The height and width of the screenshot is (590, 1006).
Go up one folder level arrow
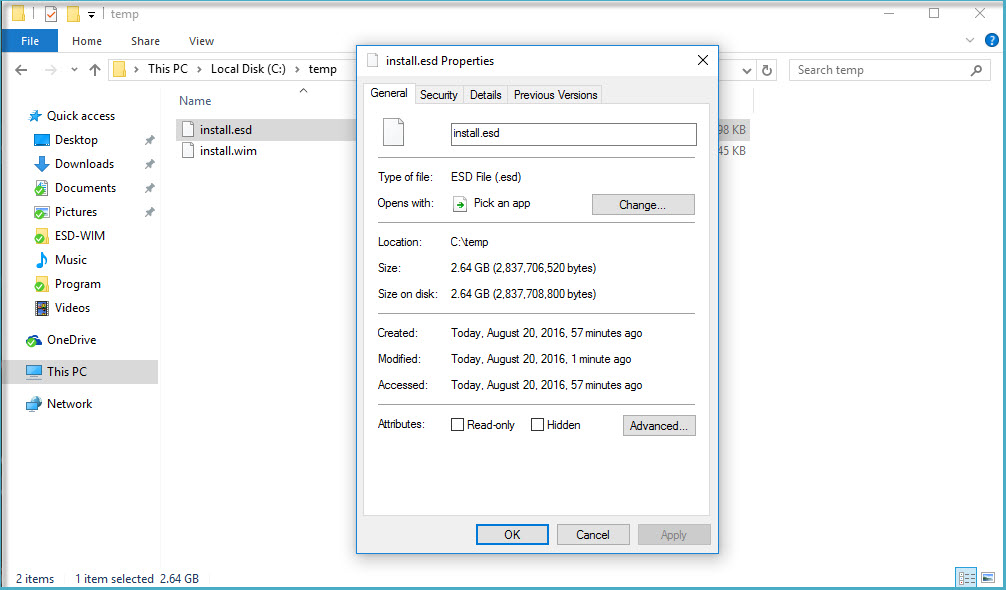[95, 70]
